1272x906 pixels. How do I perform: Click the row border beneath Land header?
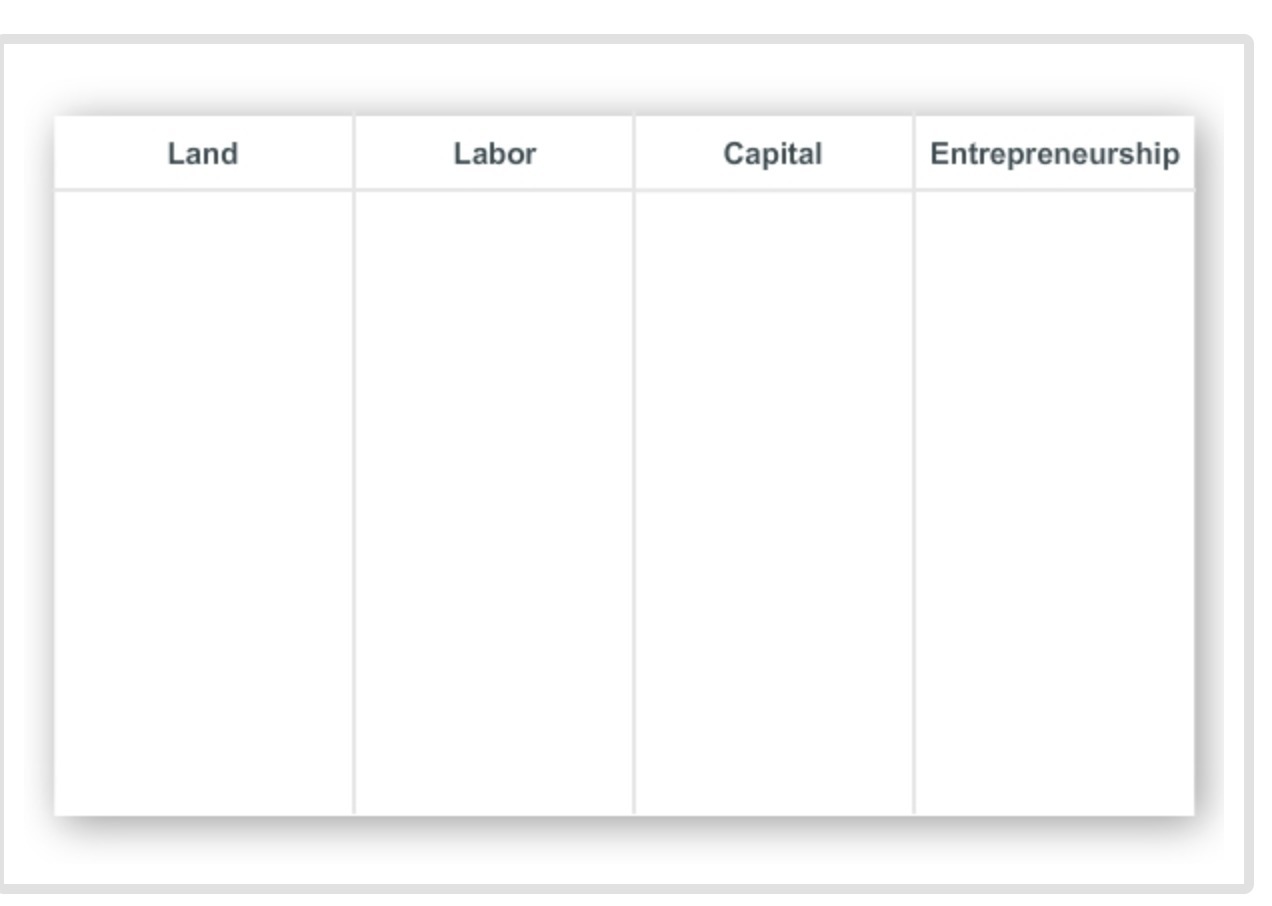coord(203,190)
